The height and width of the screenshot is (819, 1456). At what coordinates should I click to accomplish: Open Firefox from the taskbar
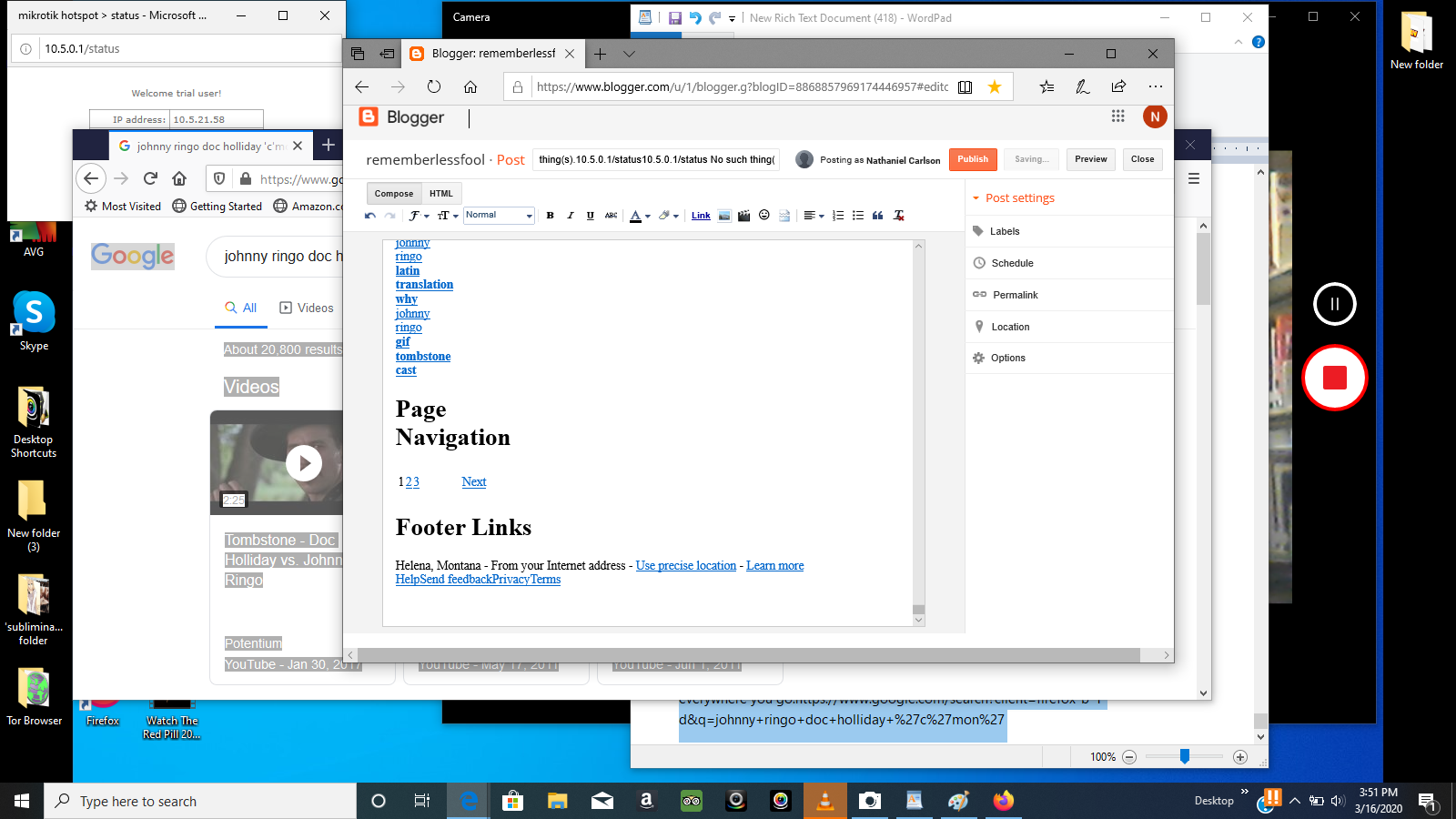[1003, 801]
